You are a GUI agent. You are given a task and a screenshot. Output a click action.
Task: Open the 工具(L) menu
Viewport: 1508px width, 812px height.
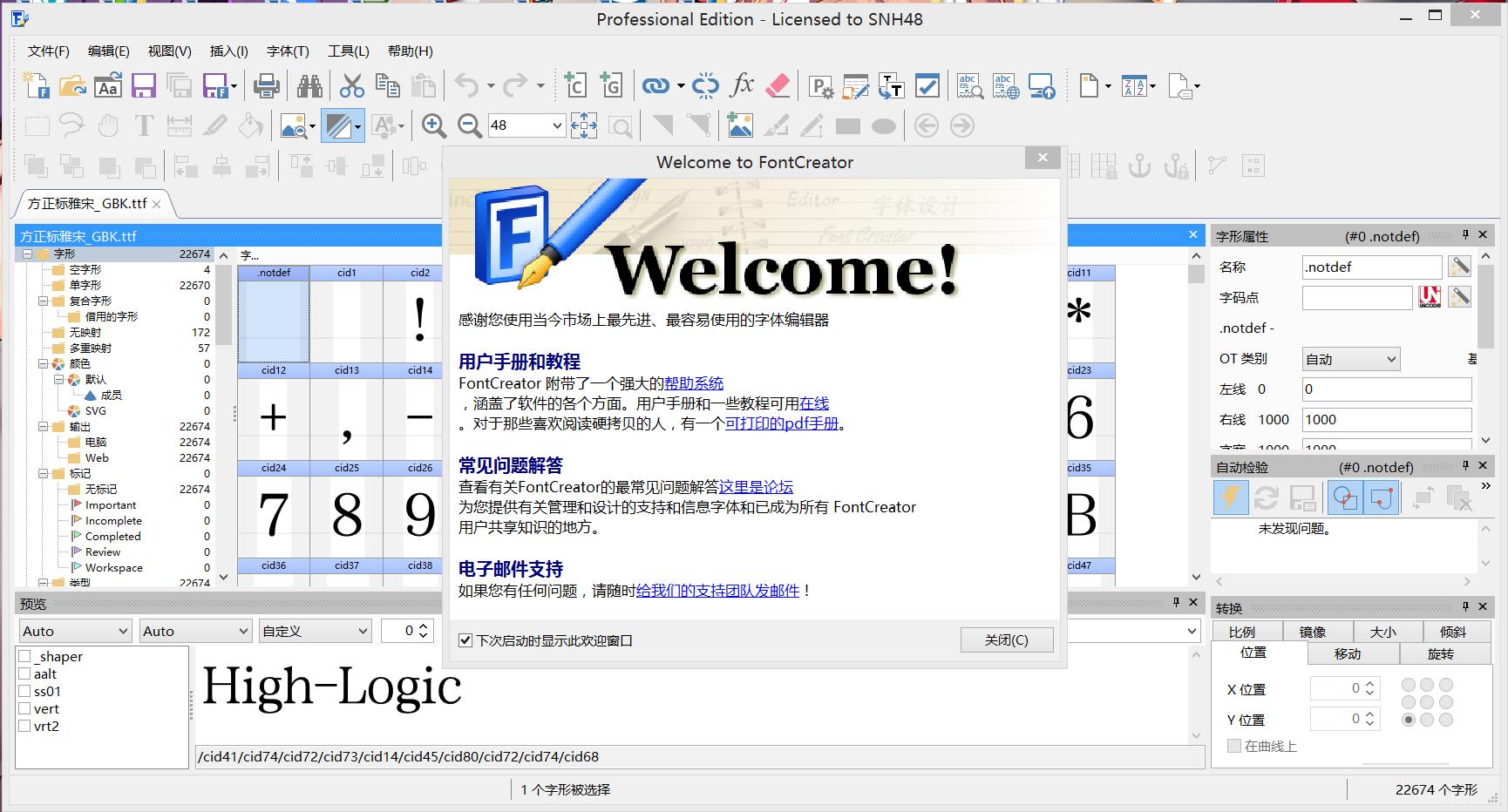click(349, 51)
